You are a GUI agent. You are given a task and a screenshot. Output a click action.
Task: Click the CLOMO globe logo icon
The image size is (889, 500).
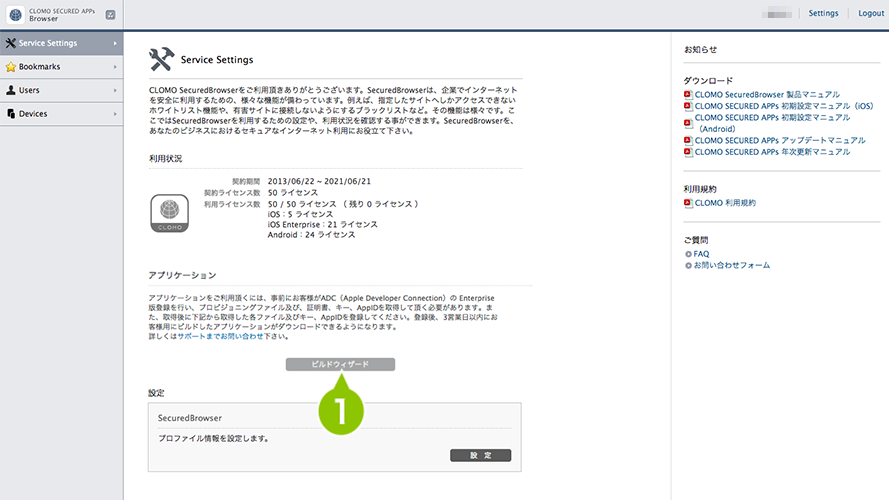[16, 15]
